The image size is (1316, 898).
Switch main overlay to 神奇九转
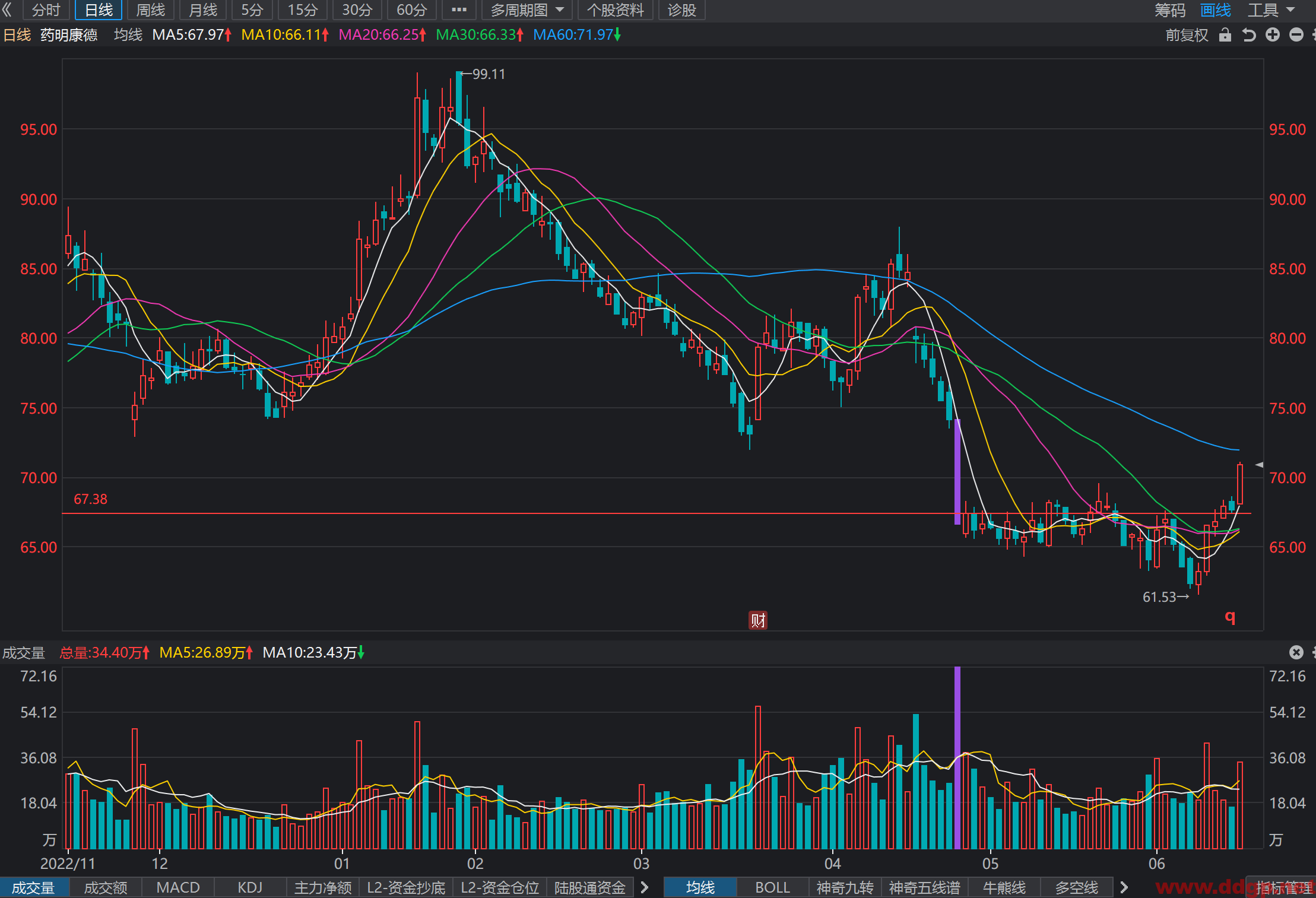tap(845, 888)
